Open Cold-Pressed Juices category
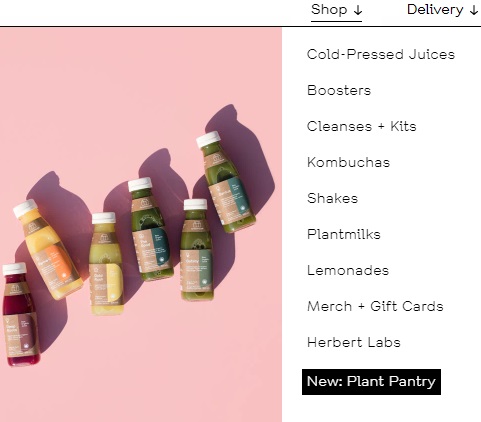 [x=381, y=54]
